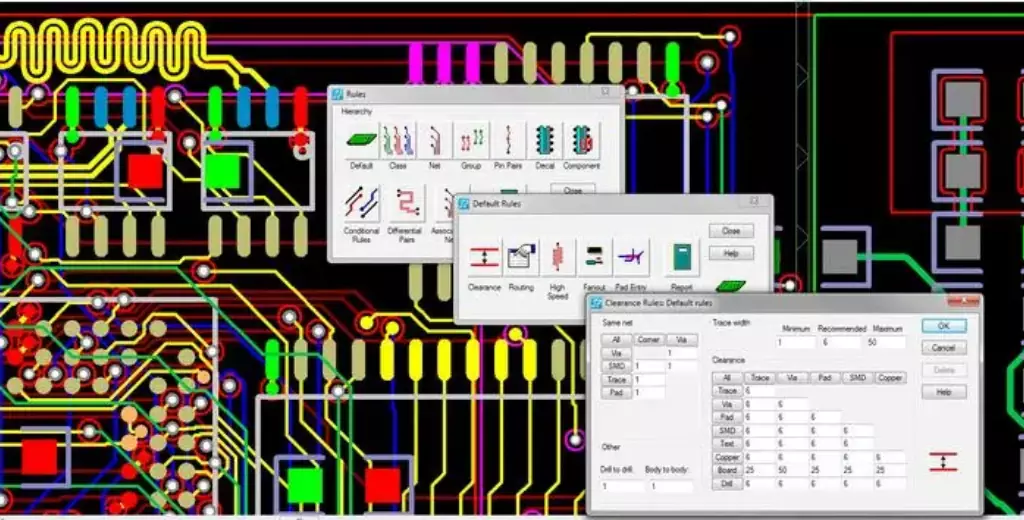Open Pin Pairs rules
1024x520 pixels.
click(x=509, y=141)
